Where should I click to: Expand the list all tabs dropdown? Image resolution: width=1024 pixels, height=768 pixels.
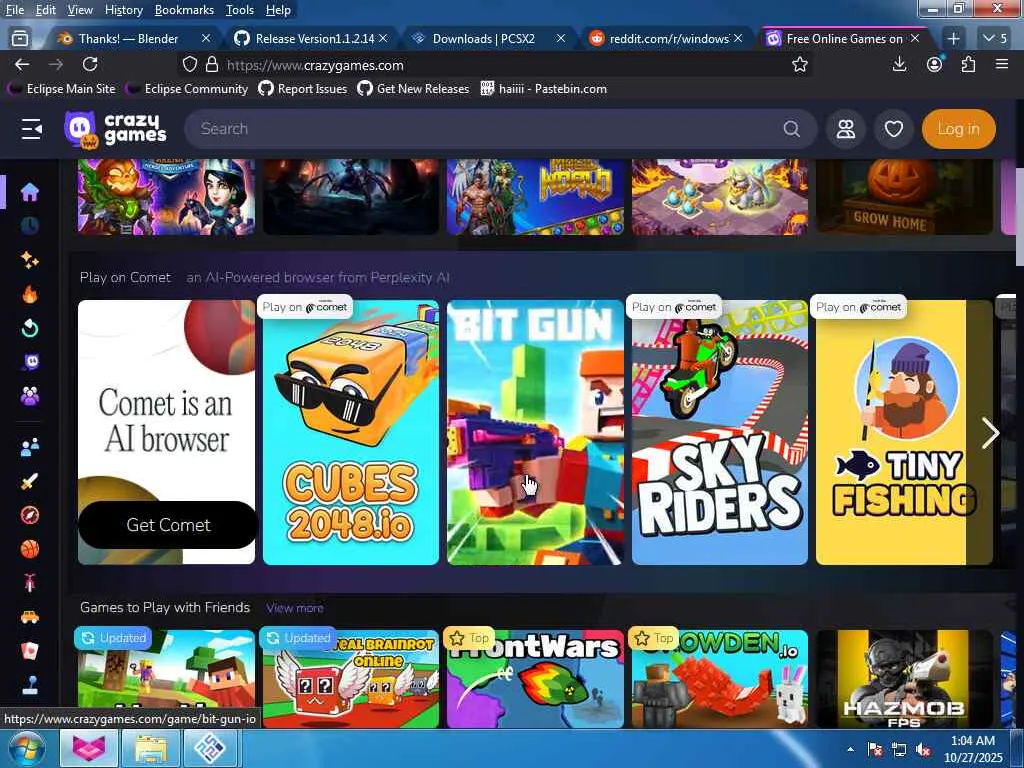(995, 39)
